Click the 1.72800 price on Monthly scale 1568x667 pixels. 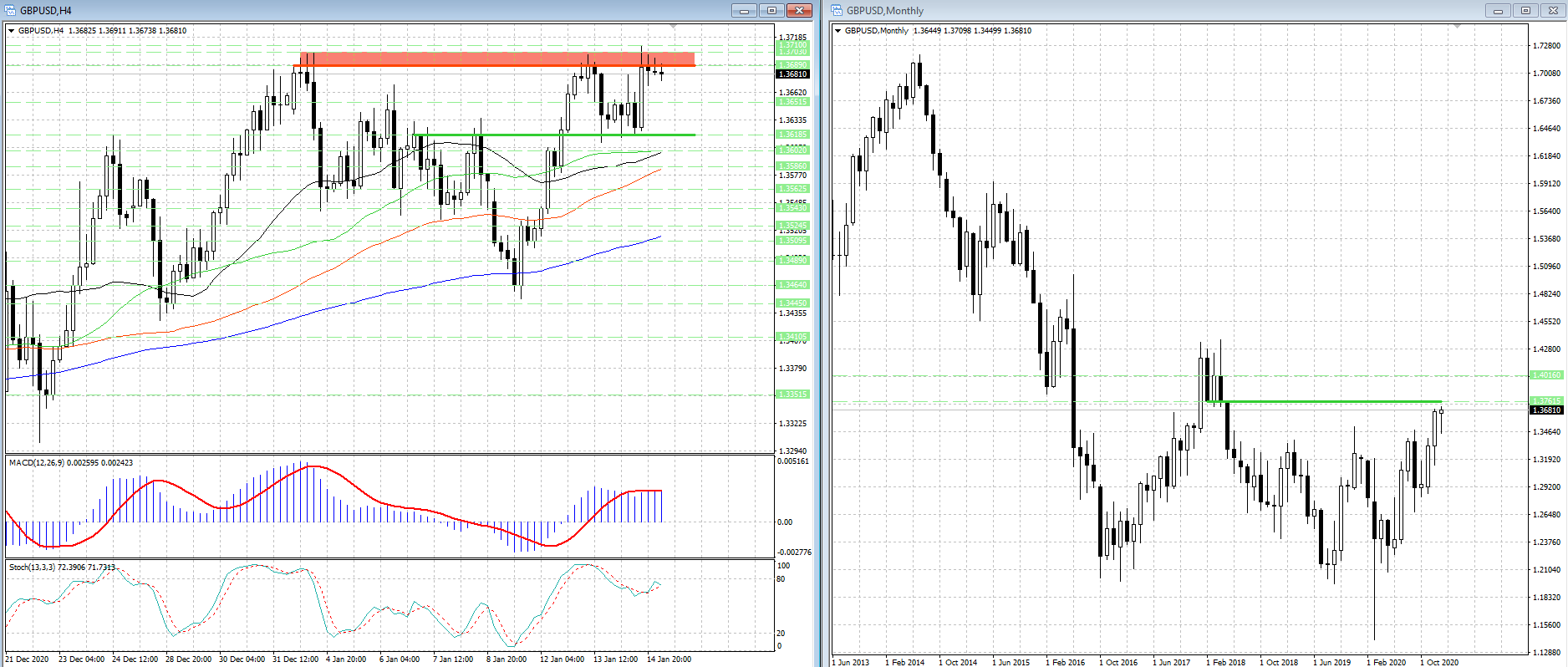coord(1546,46)
